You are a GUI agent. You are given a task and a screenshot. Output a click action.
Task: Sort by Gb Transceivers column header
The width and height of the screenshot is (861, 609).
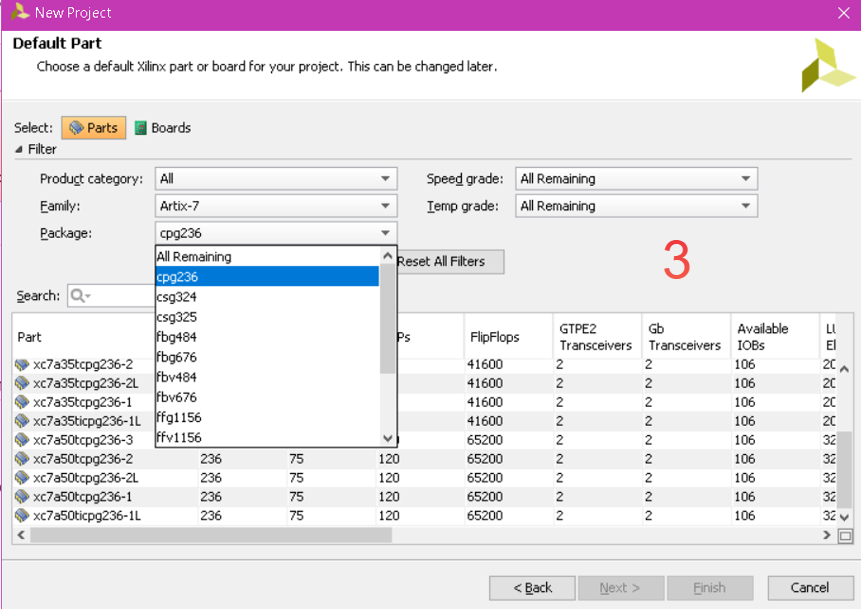686,337
